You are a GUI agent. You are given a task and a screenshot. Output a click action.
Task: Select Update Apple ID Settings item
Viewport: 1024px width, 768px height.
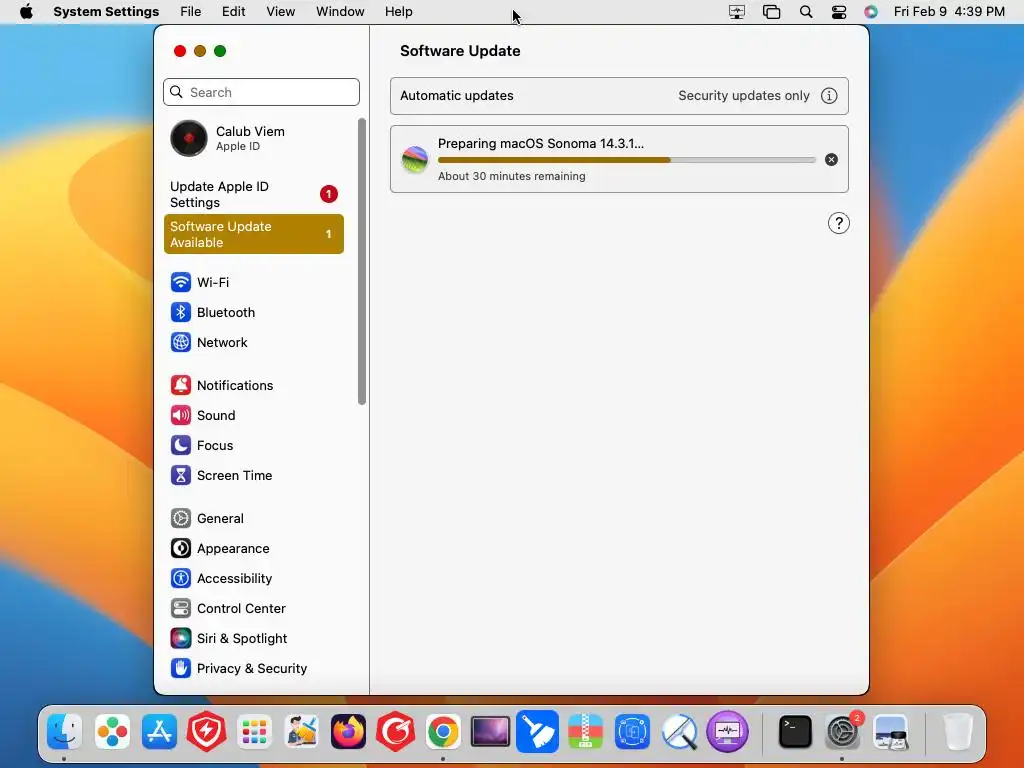254,195
